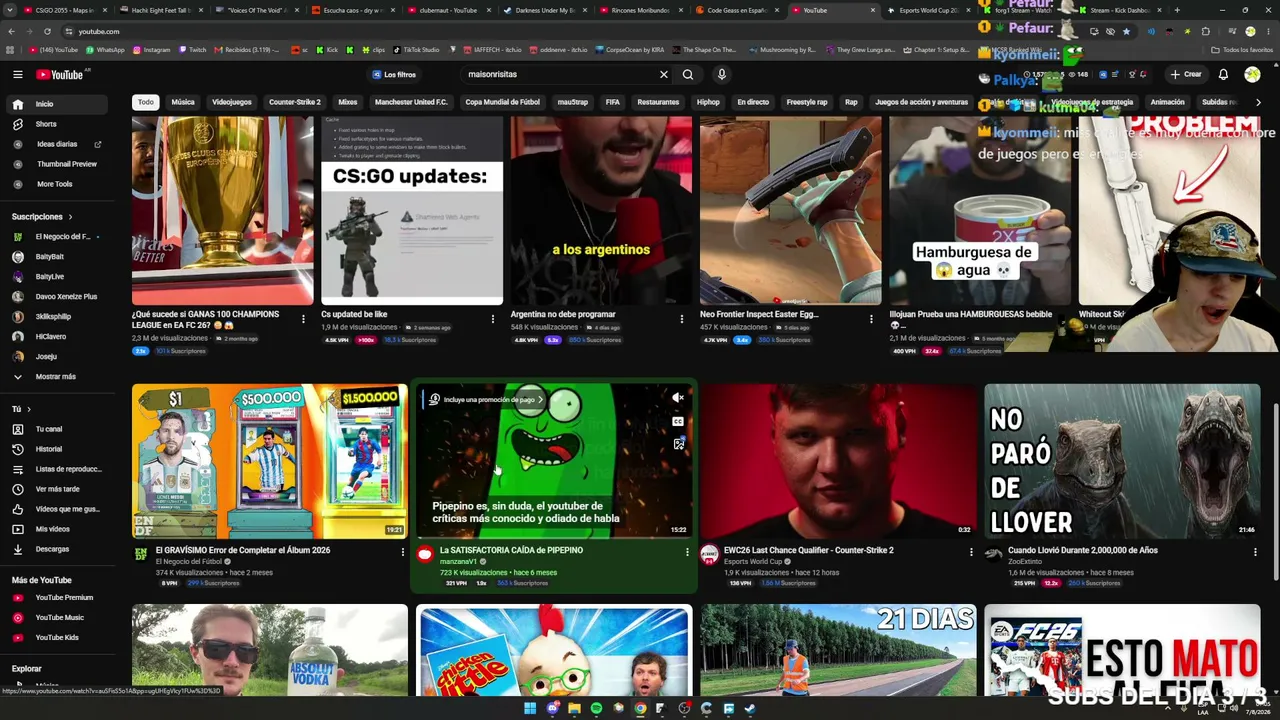Open the El GRAVÍSIMO Error album video thumbnail
1280x720 pixels.
point(270,461)
